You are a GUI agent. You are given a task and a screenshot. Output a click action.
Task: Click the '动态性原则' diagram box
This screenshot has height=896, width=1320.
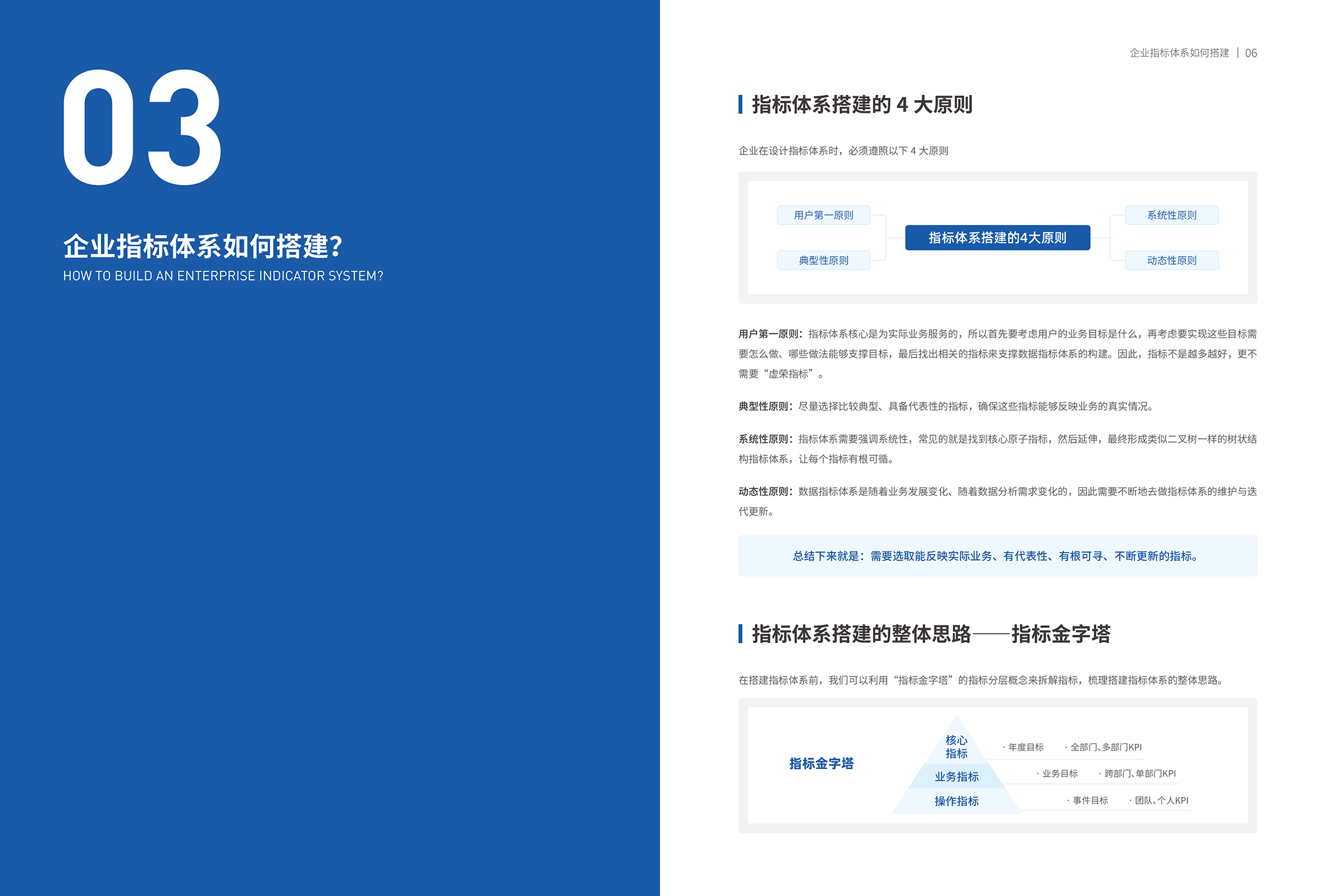click(x=1171, y=260)
